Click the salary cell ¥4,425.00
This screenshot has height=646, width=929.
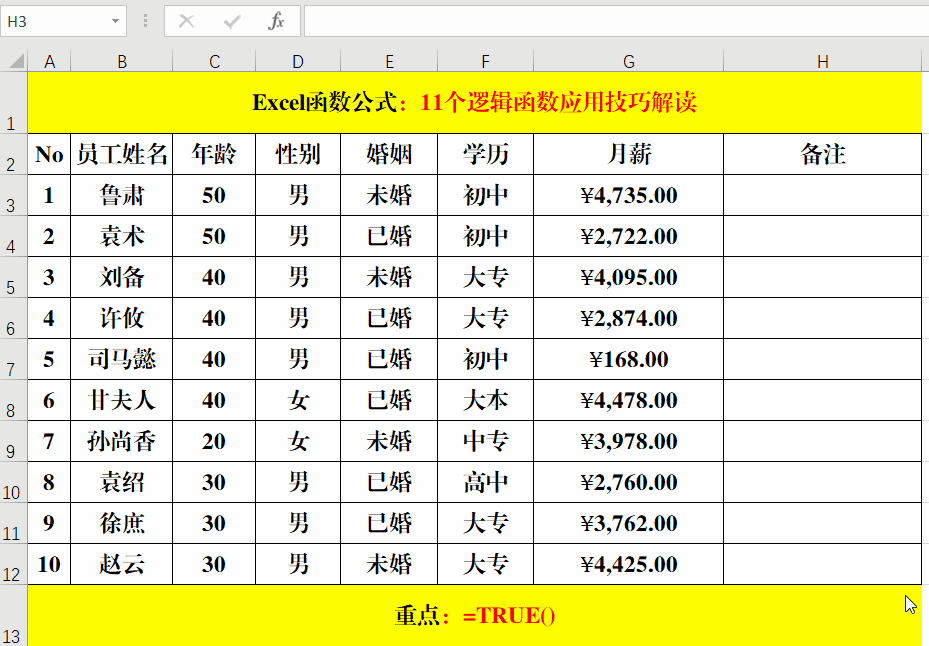[629, 564]
